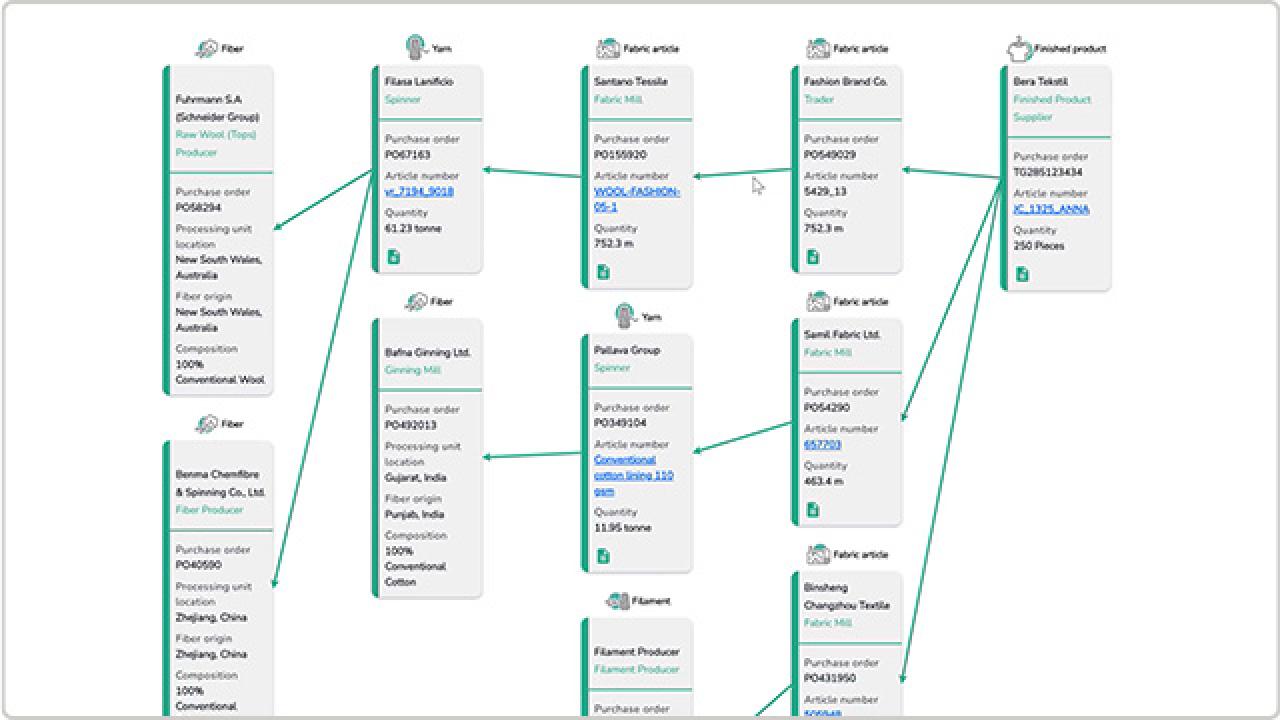Click Fabric article icon above Fashion Brand Co.
Image resolution: width=1280 pixels, height=720 pixels.
(818, 49)
